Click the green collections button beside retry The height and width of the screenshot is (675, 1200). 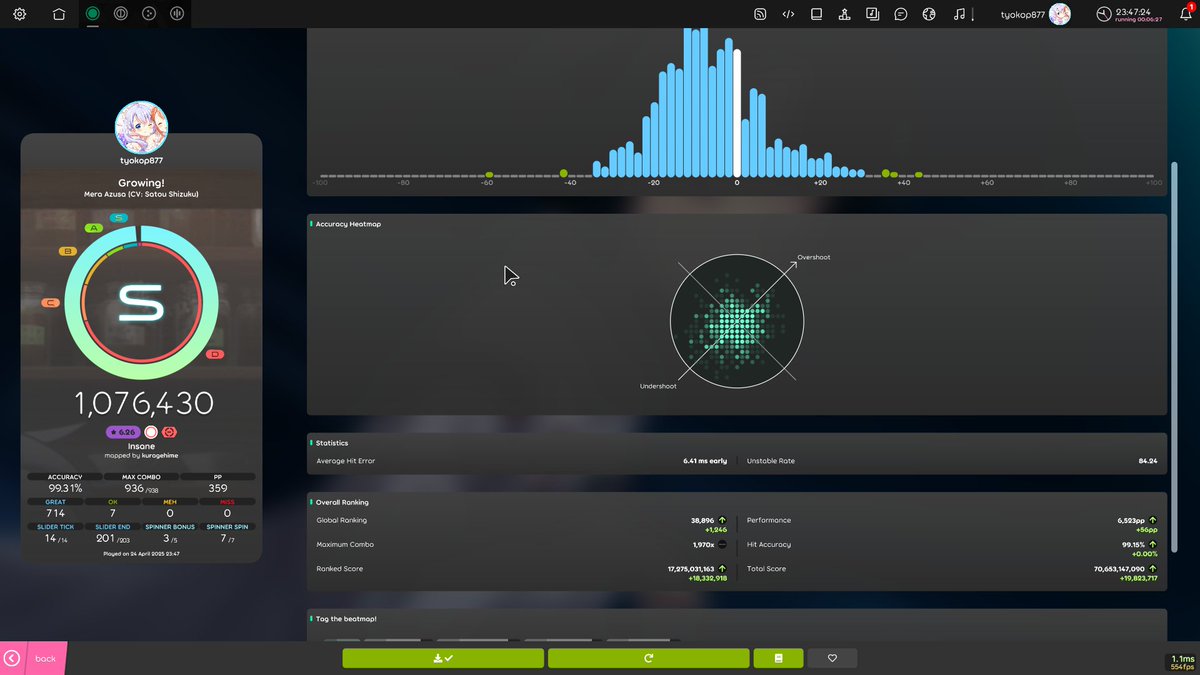tap(778, 658)
